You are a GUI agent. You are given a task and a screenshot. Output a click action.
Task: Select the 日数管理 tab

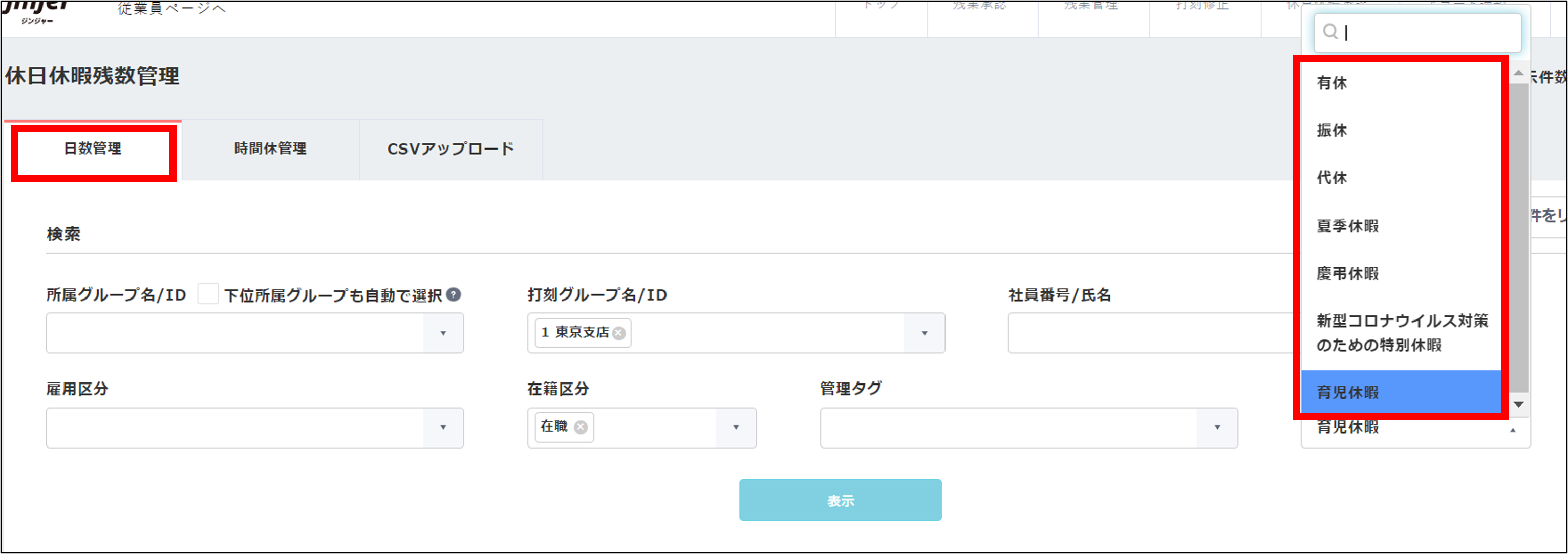point(93,148)
